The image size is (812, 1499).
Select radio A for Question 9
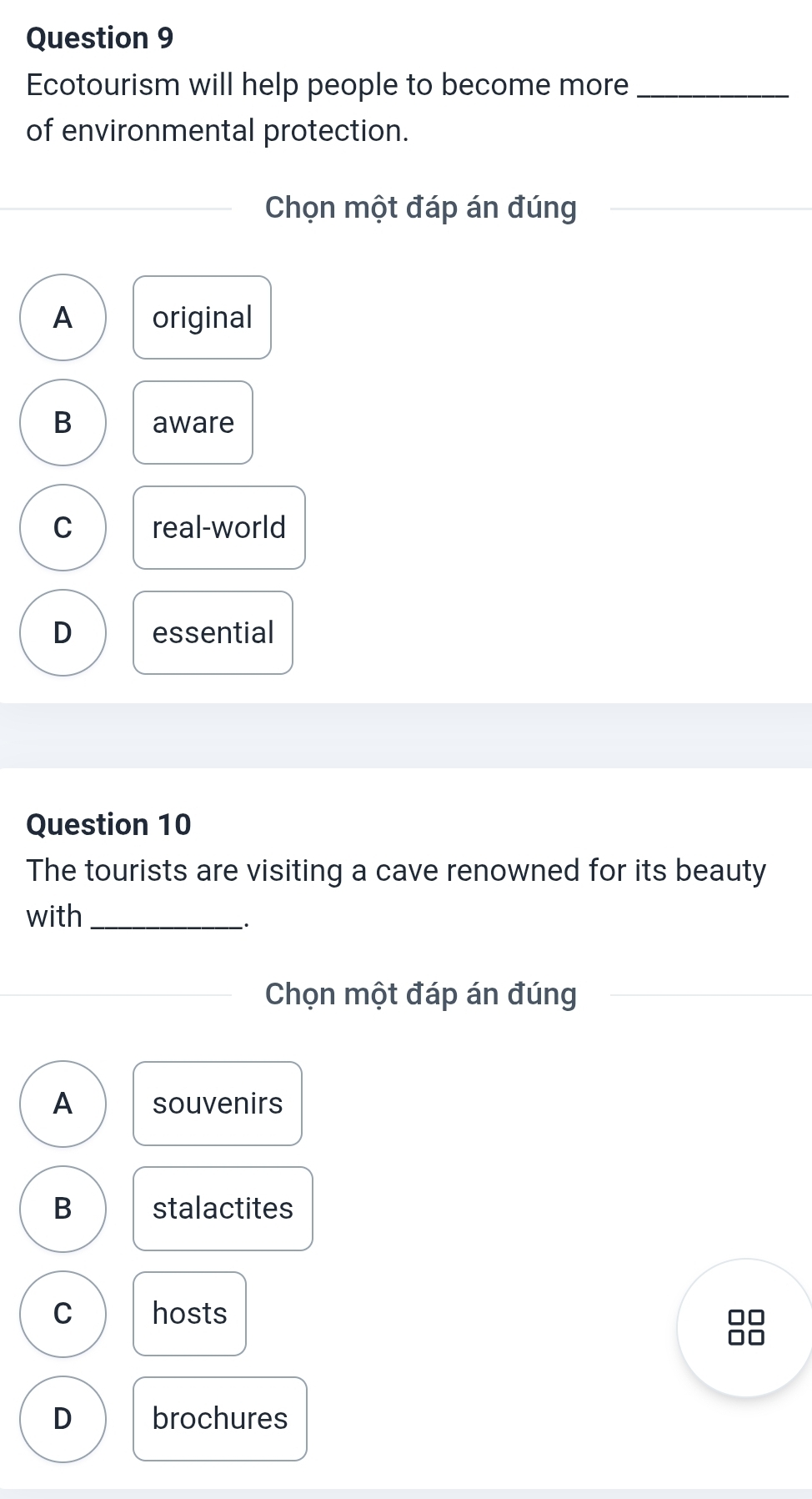tap(63, 317)
